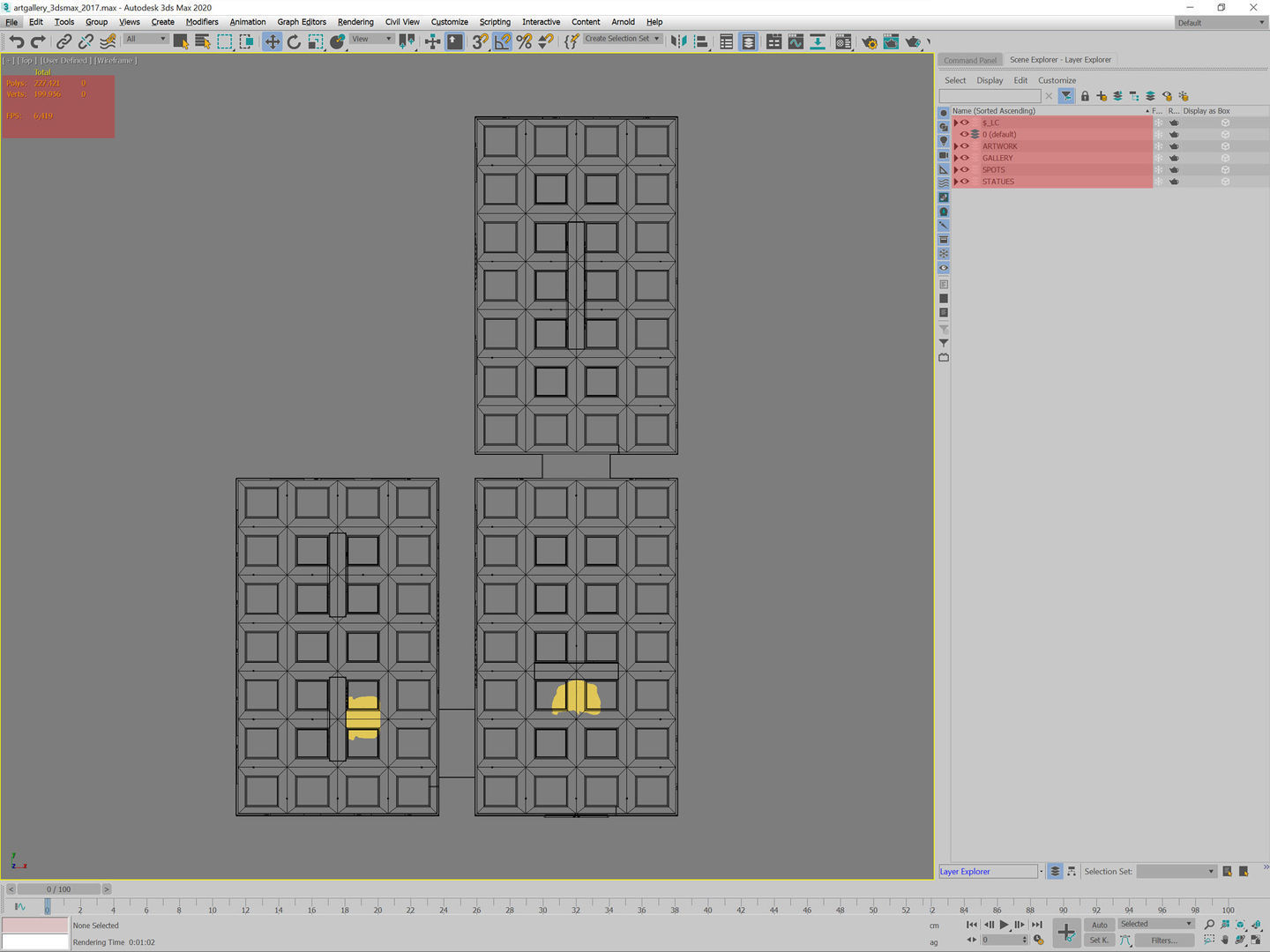The image size is (1270, 952).
Task: Click the Play Animation button
Action: 1004,925
